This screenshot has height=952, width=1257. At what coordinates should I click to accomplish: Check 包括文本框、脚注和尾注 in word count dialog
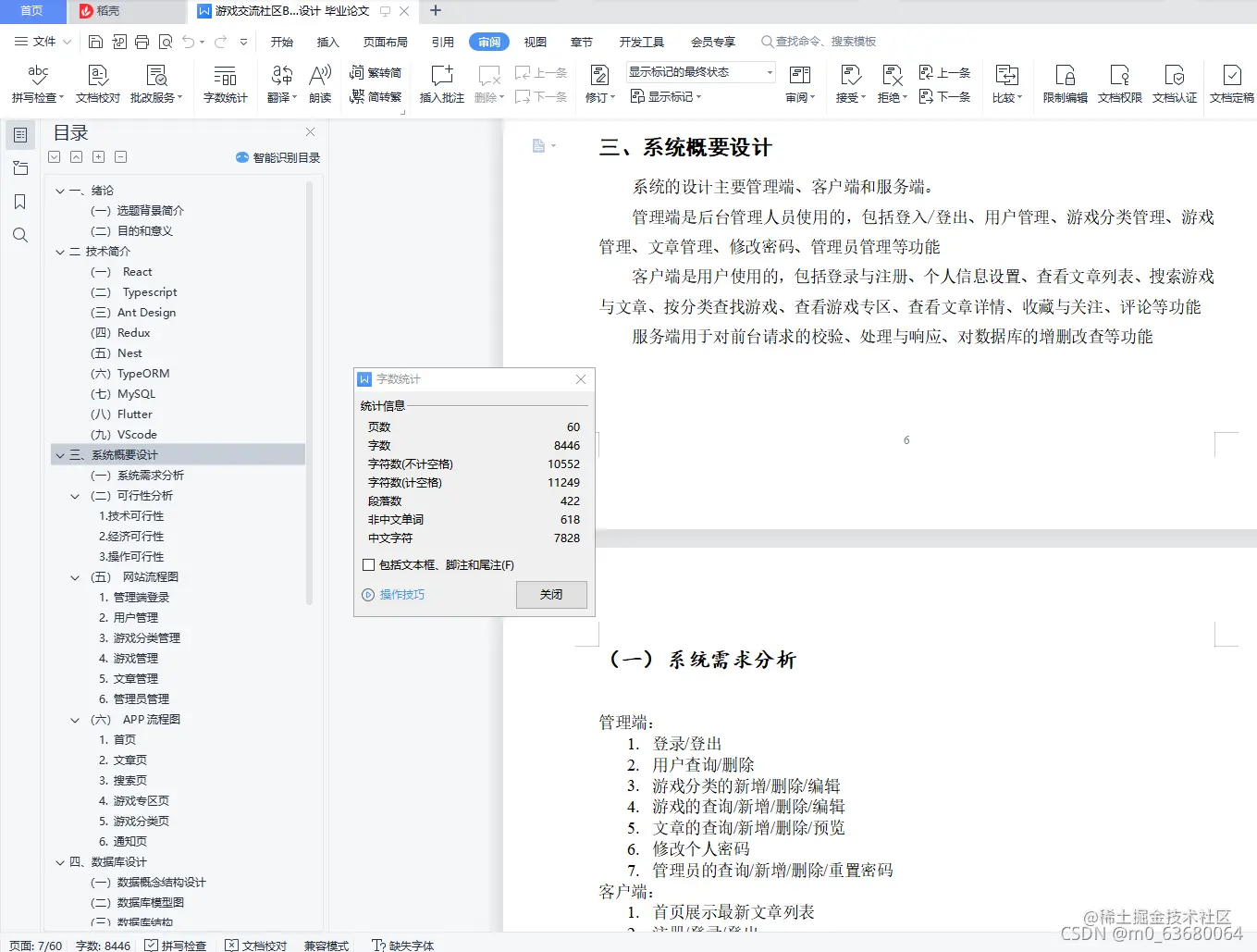(367, 564)
